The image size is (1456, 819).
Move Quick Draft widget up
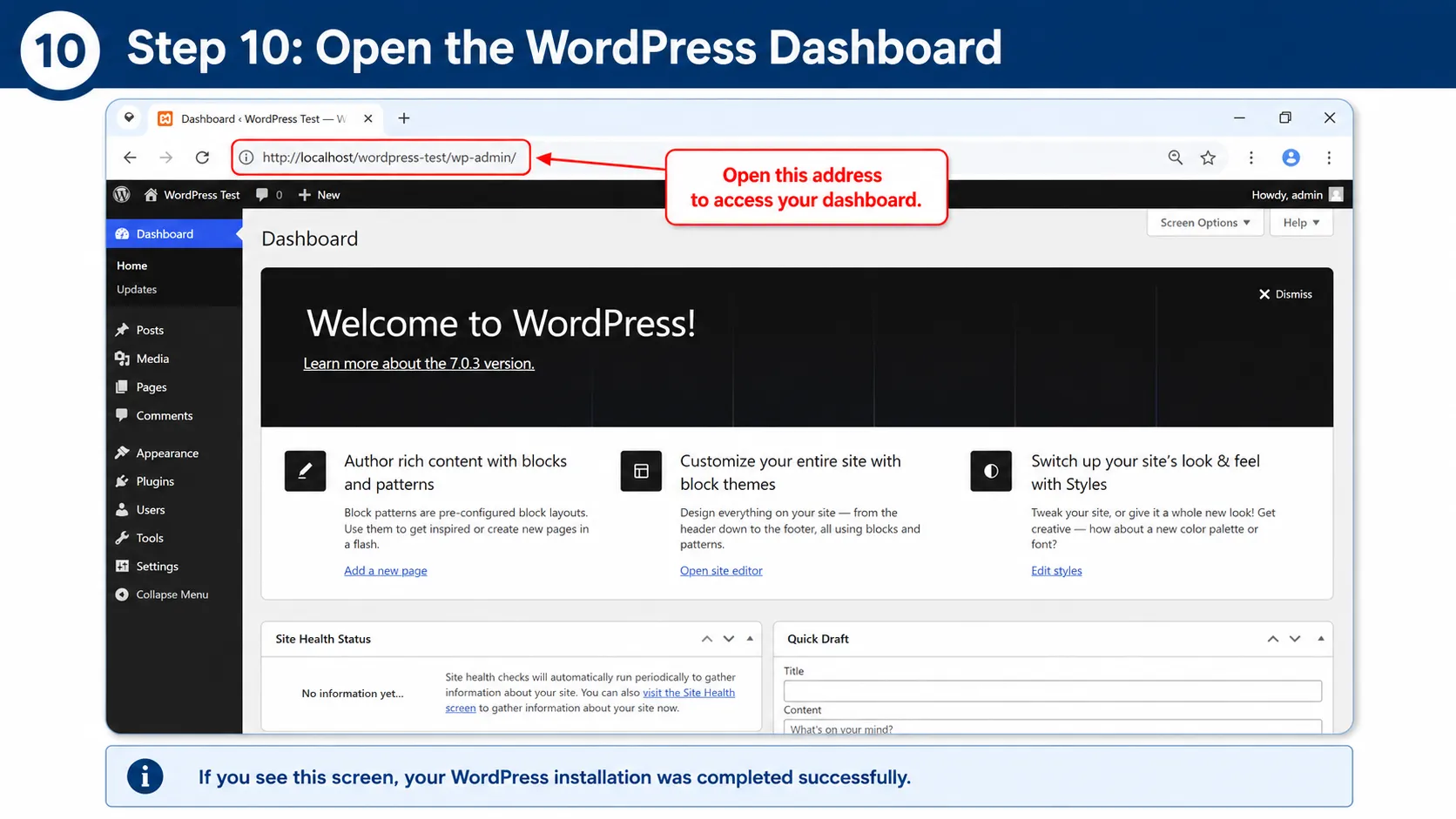(1273, 639)
